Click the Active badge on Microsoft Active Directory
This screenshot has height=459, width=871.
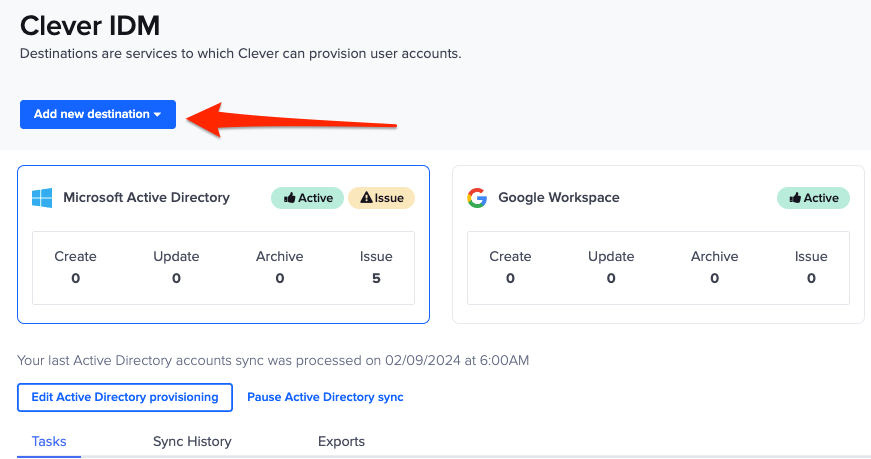coord(308,198)
